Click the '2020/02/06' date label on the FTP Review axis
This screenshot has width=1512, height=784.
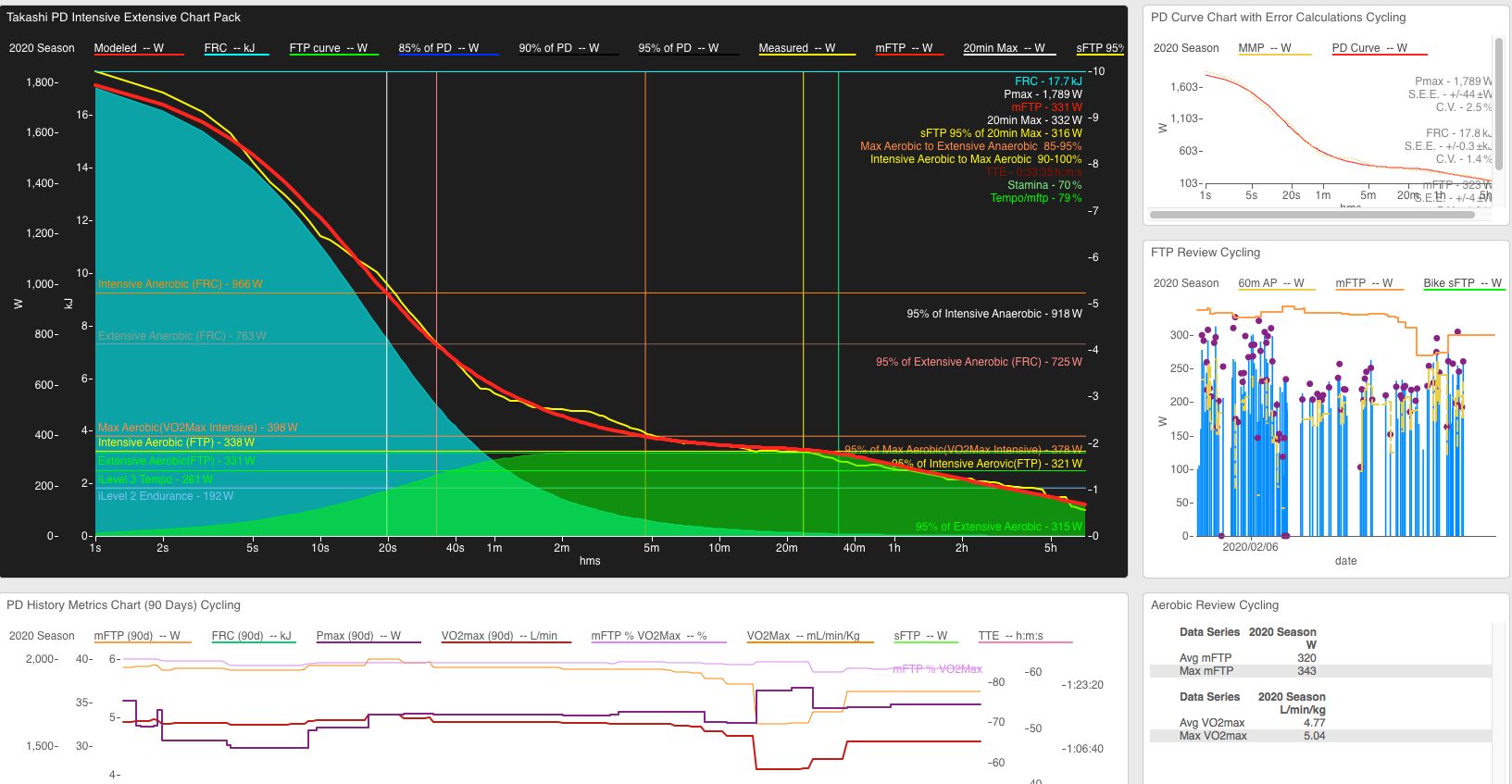click(x=1250, y=547)
